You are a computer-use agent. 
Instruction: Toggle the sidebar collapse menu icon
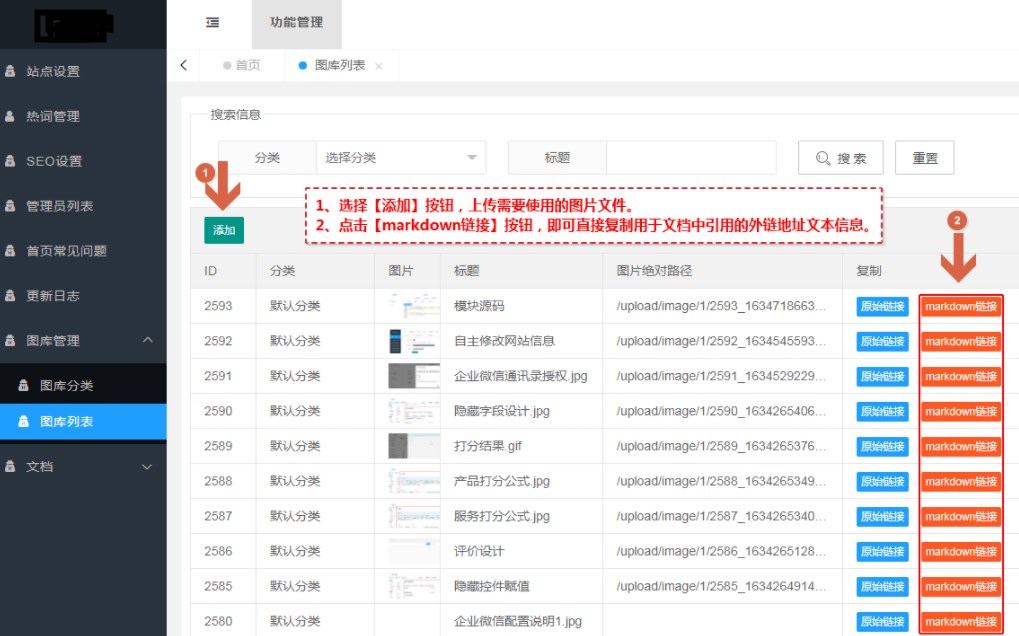click(x=212, y=23)
